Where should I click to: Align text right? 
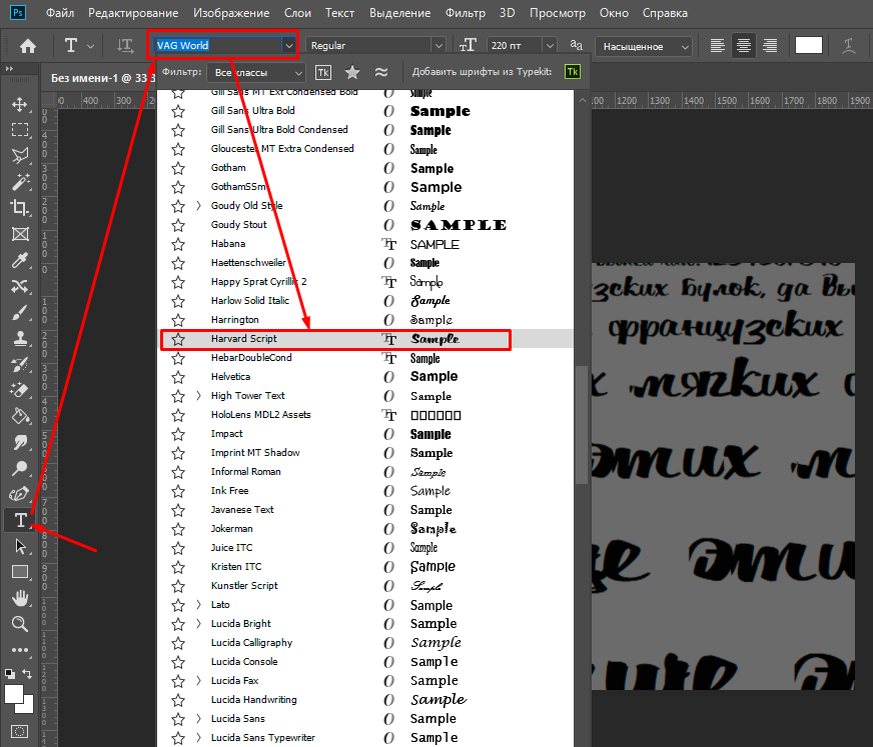click(770, 46)
